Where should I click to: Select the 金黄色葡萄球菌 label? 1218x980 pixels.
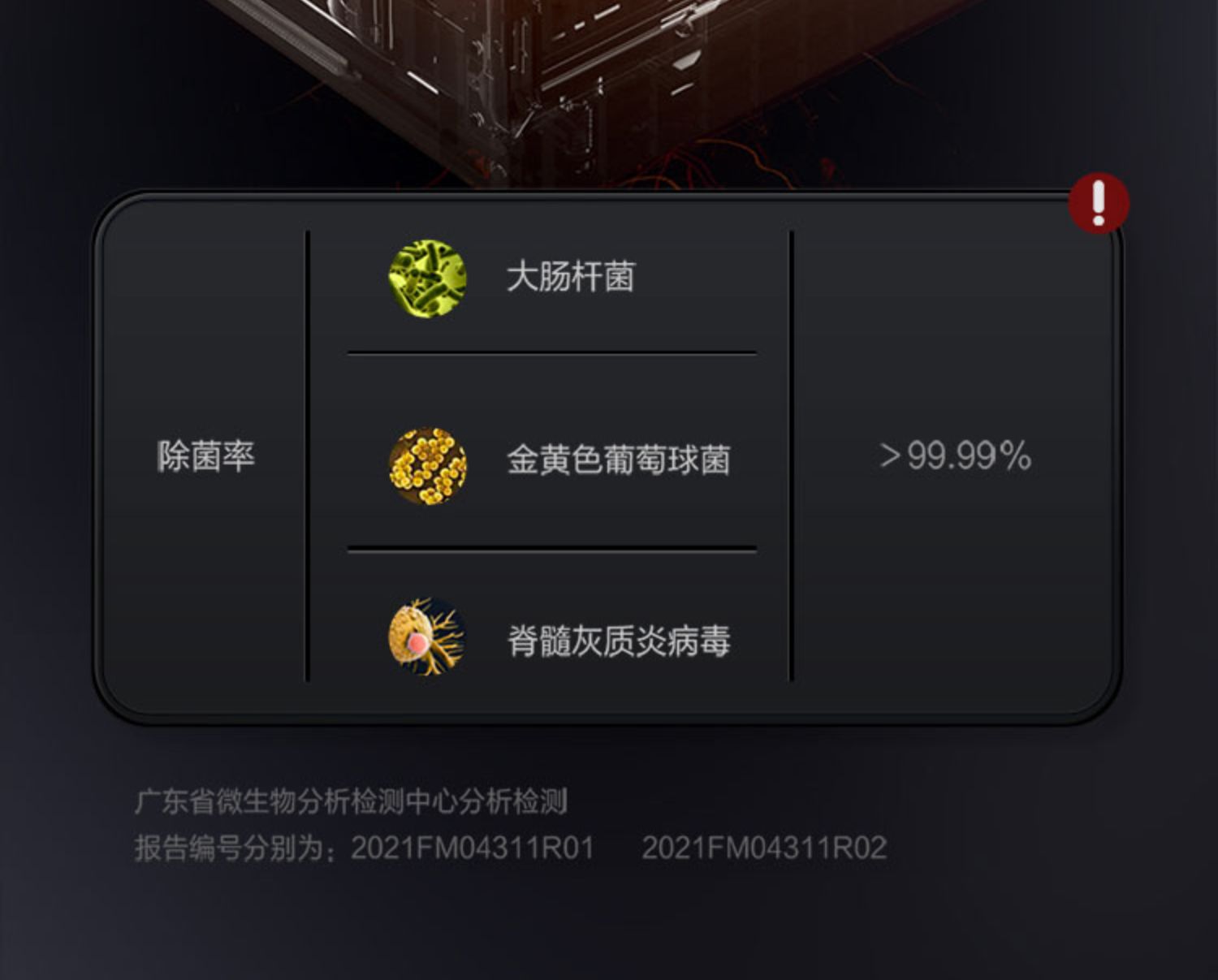[619, 460]
